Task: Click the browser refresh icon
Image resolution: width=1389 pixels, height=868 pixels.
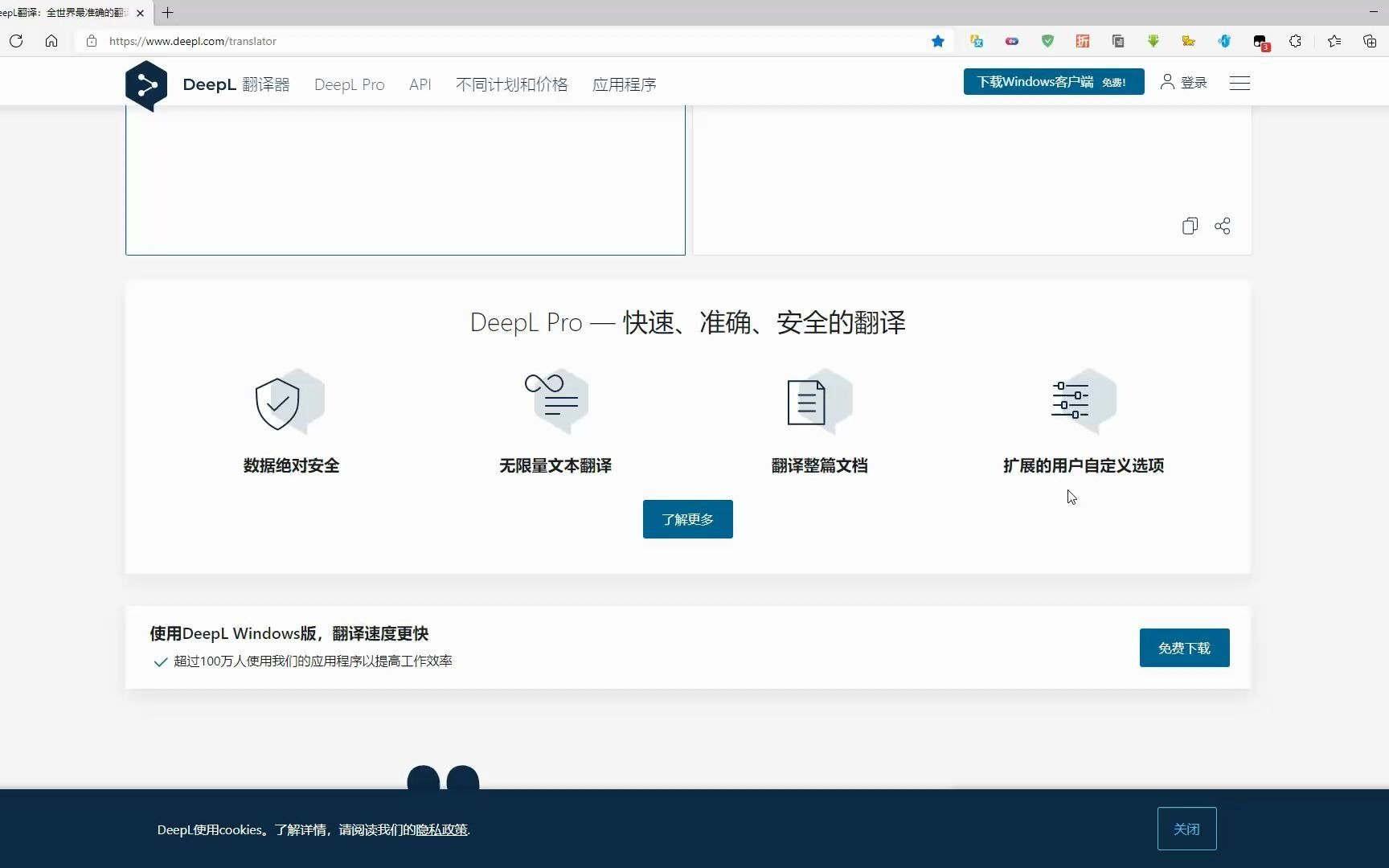Action: click(x=16, y=41)
